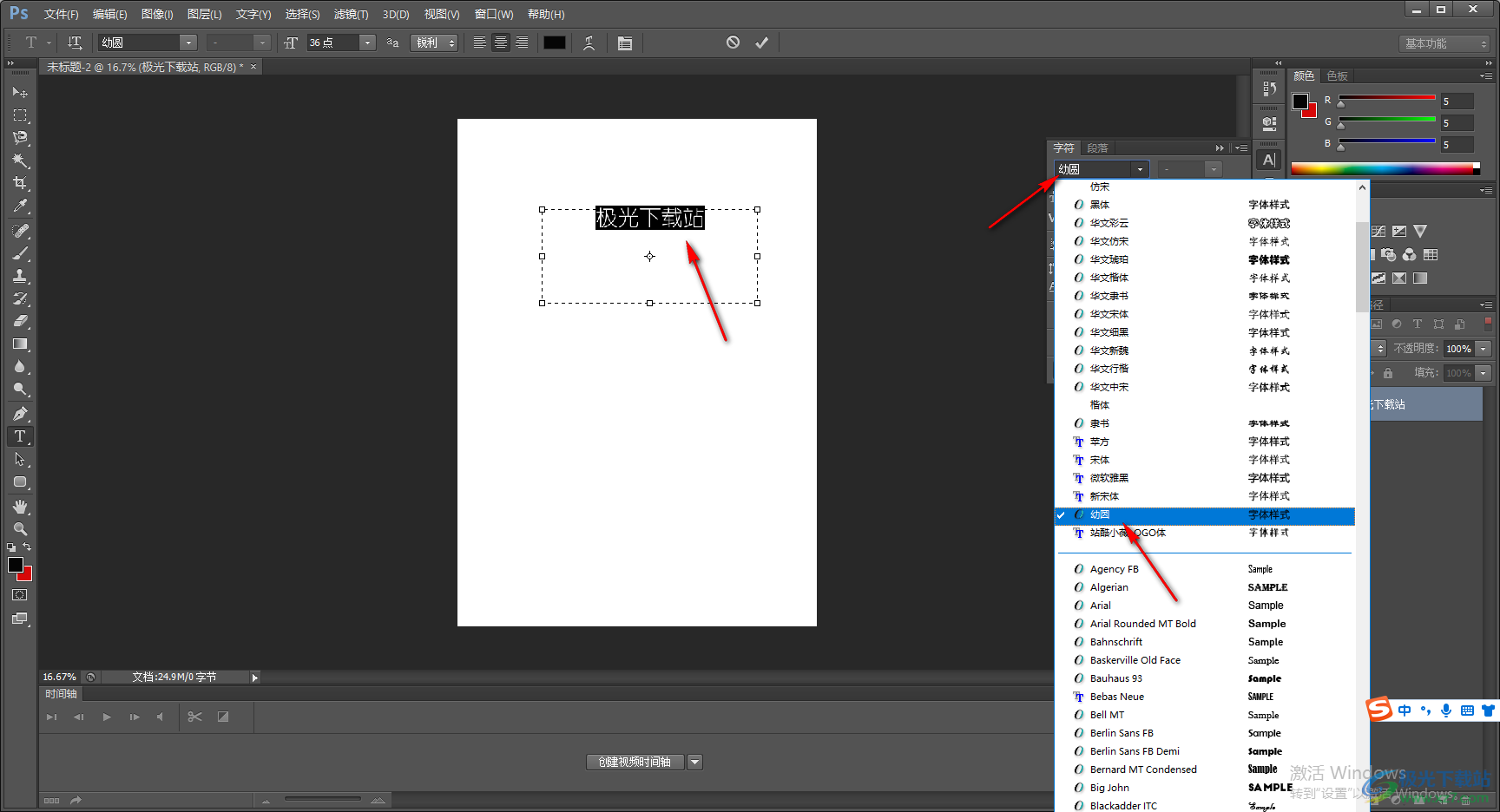Select the Lasso tool
The width and height of the screenshot is (1500, 812).
point(20,137)
